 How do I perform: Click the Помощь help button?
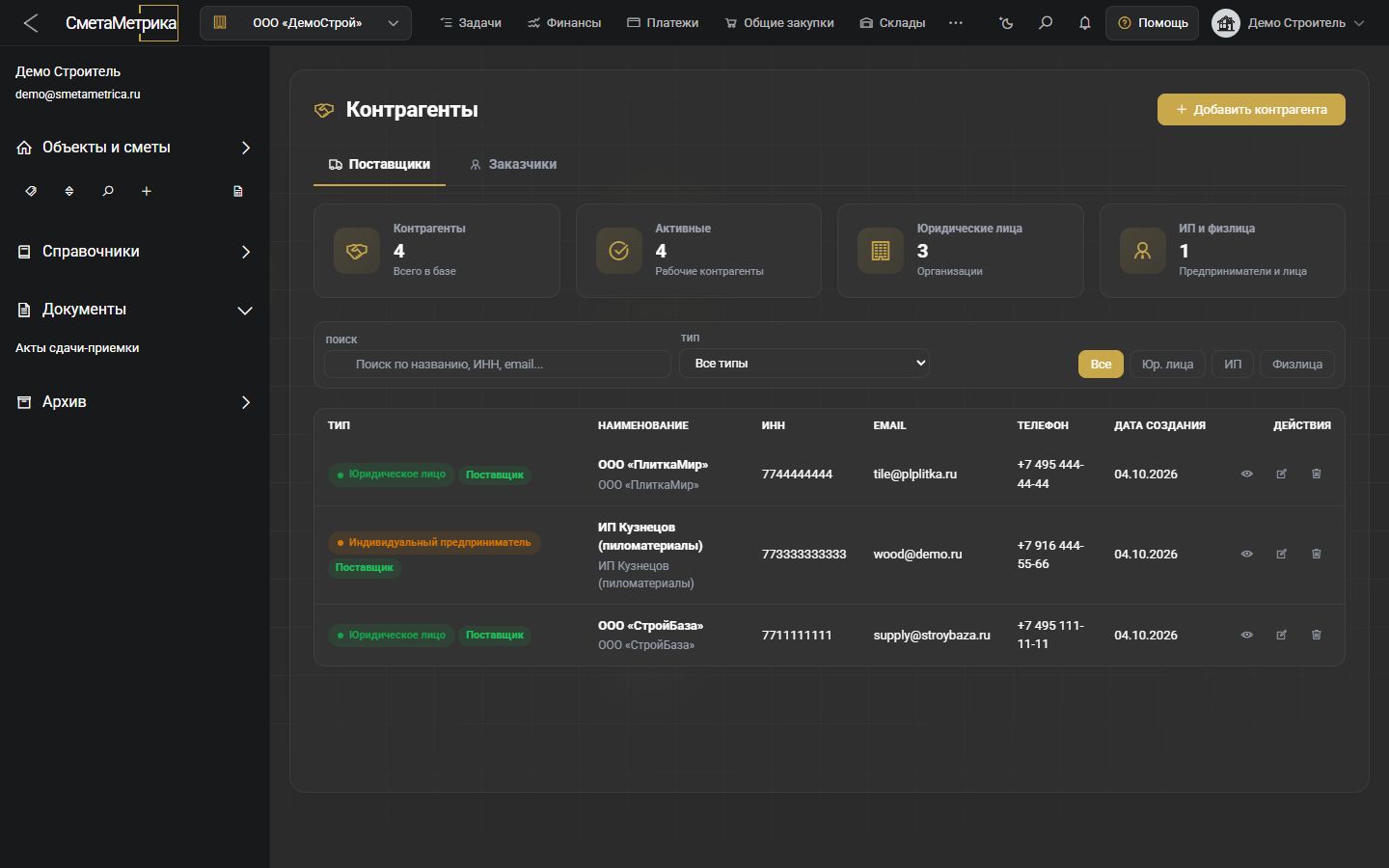tap(1153, 23)
